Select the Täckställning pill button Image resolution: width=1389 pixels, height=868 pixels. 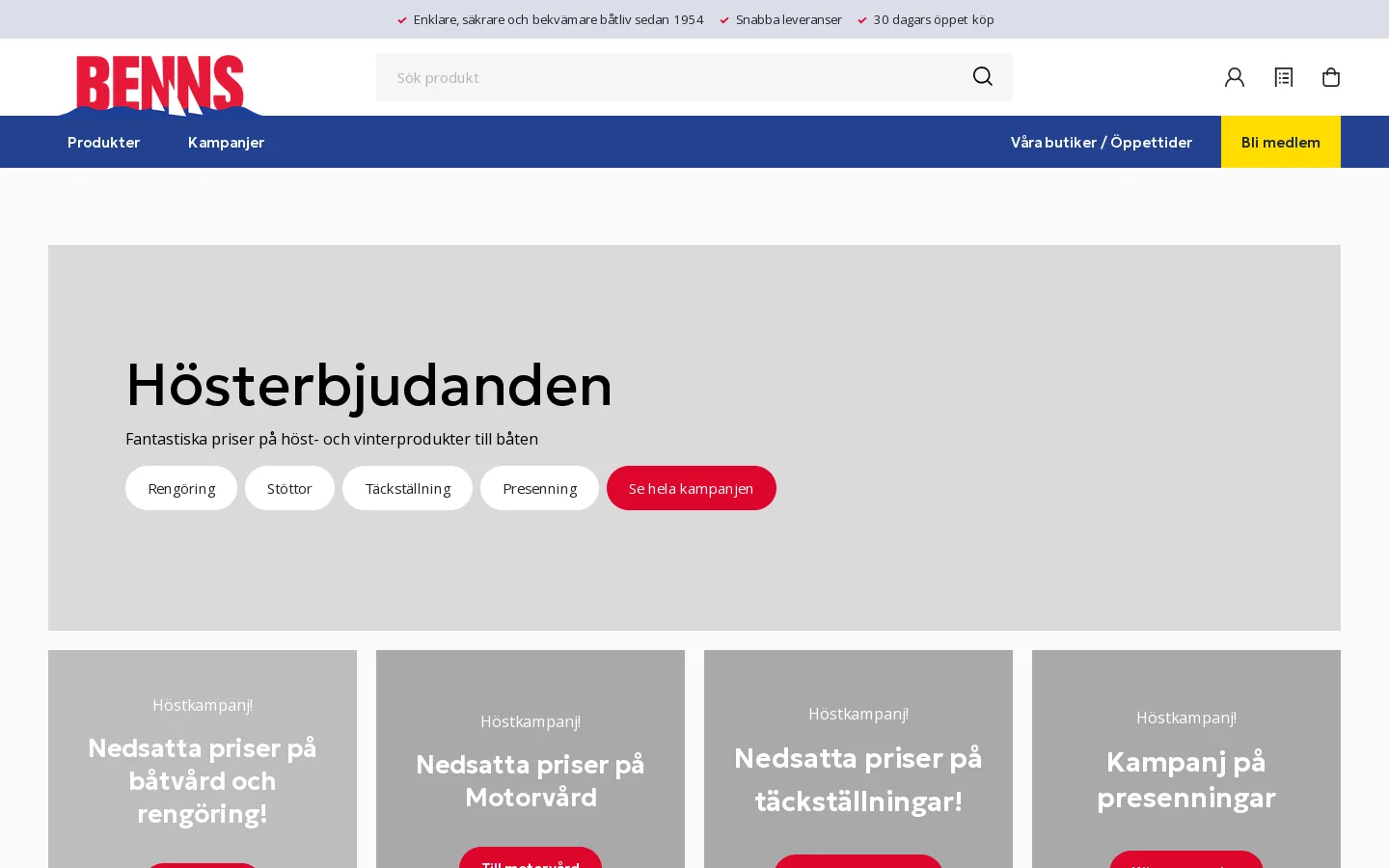pos(407,488)
